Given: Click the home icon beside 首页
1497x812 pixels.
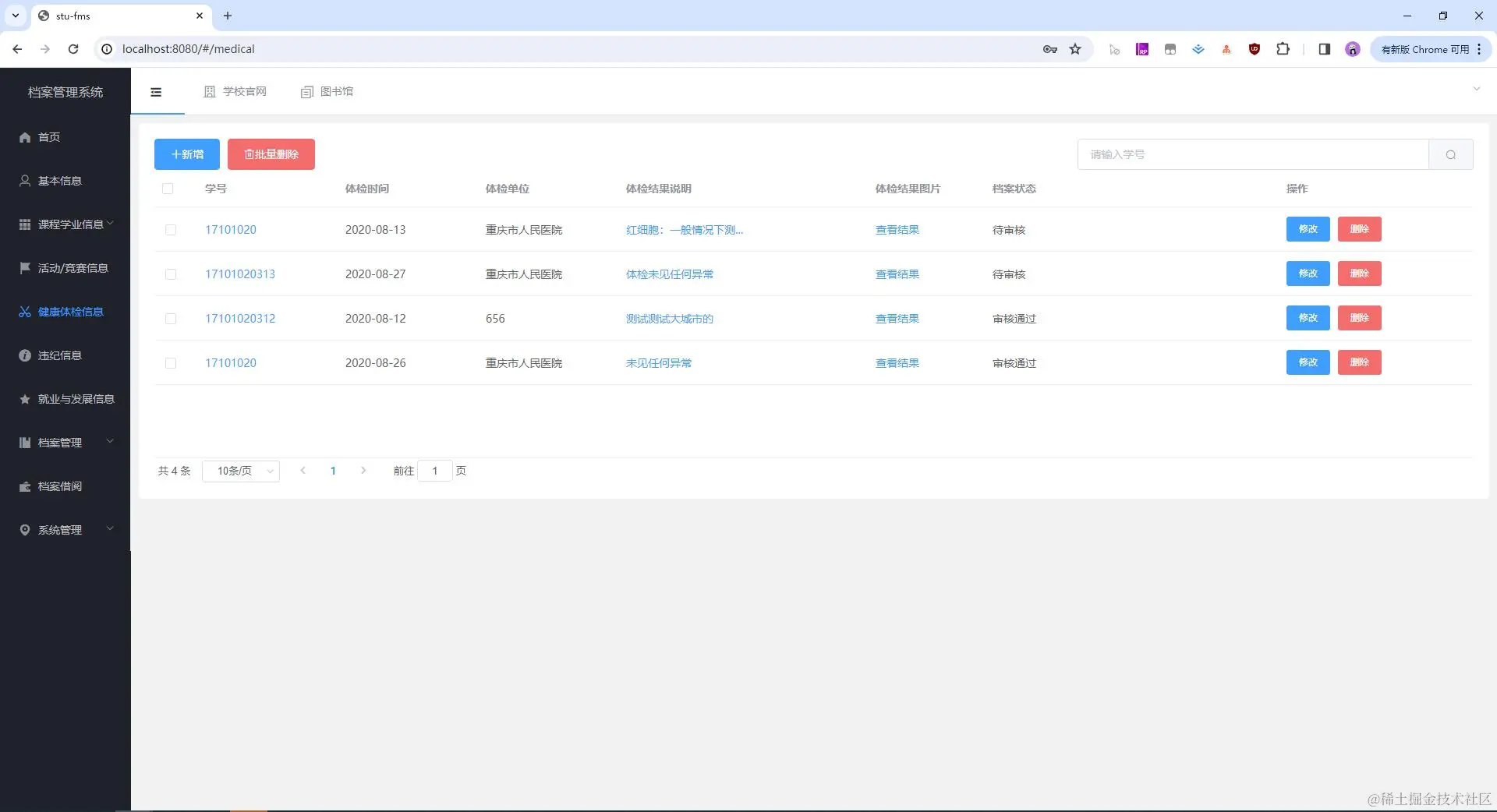Looking at the screenshot, I should click(x=25, y=137).
